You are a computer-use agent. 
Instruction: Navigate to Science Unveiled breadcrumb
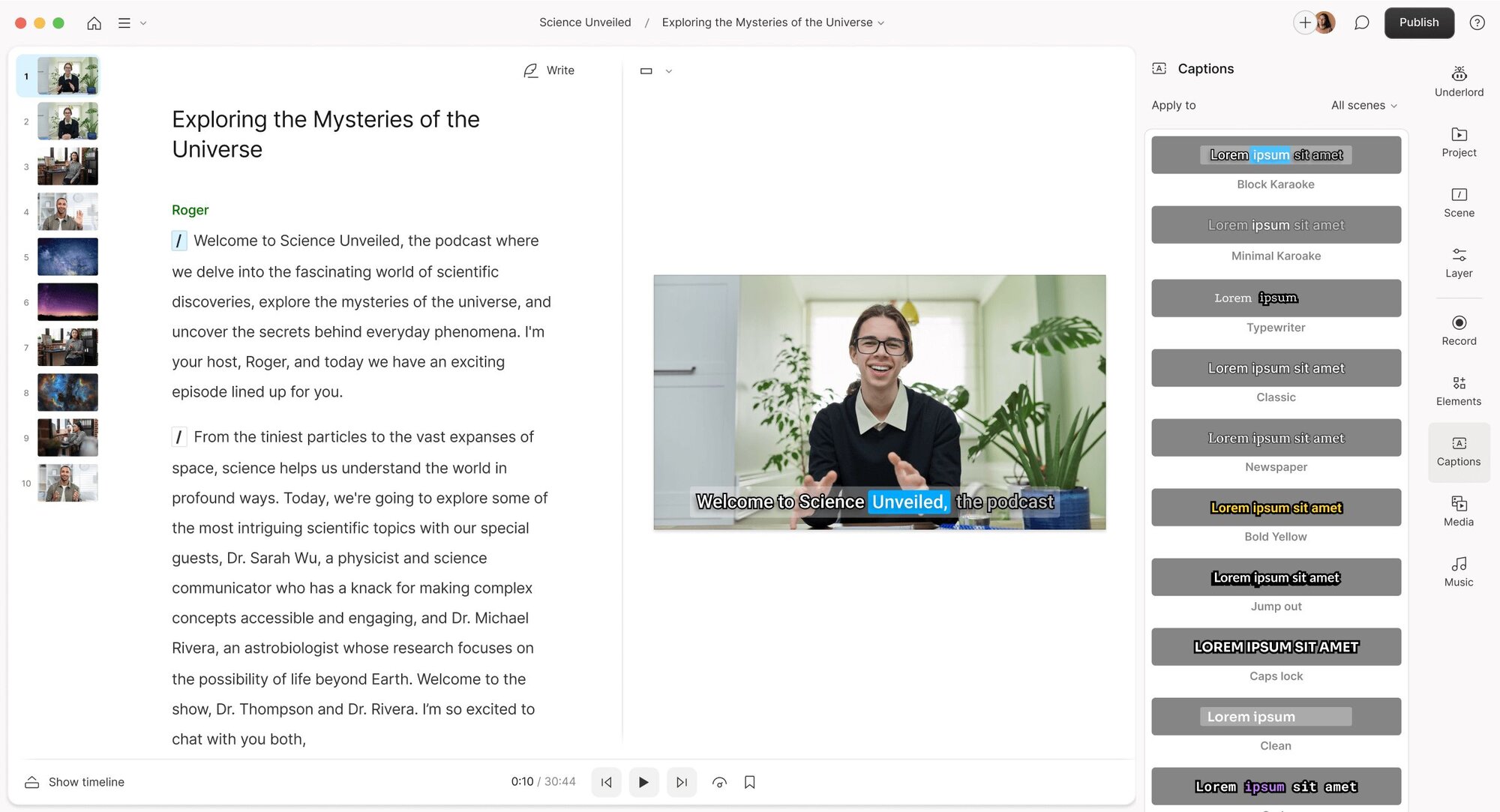[x=584, y=22]
